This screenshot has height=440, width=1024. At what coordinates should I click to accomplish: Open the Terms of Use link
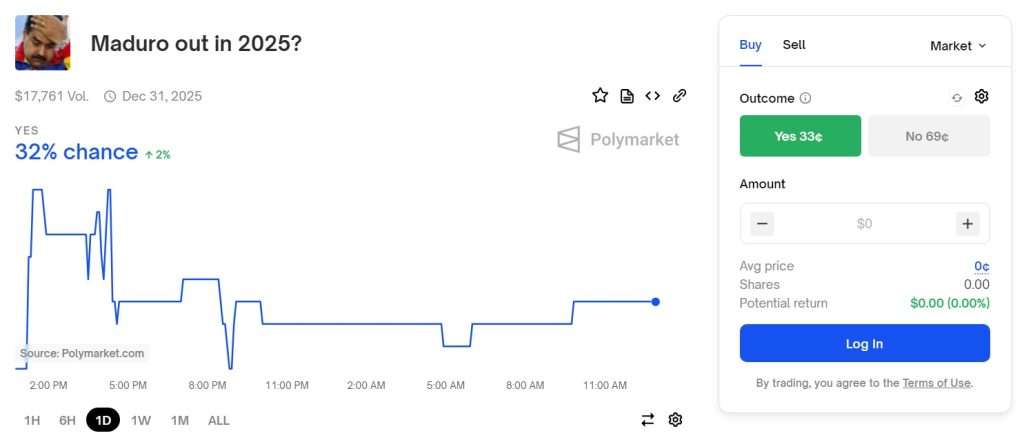(936, 383)
